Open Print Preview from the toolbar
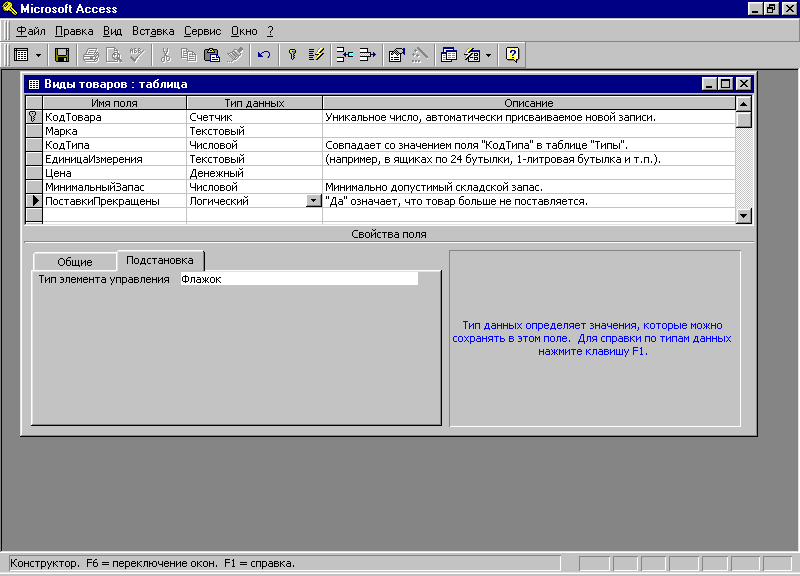The image size is (800, 576). (113, 55)
